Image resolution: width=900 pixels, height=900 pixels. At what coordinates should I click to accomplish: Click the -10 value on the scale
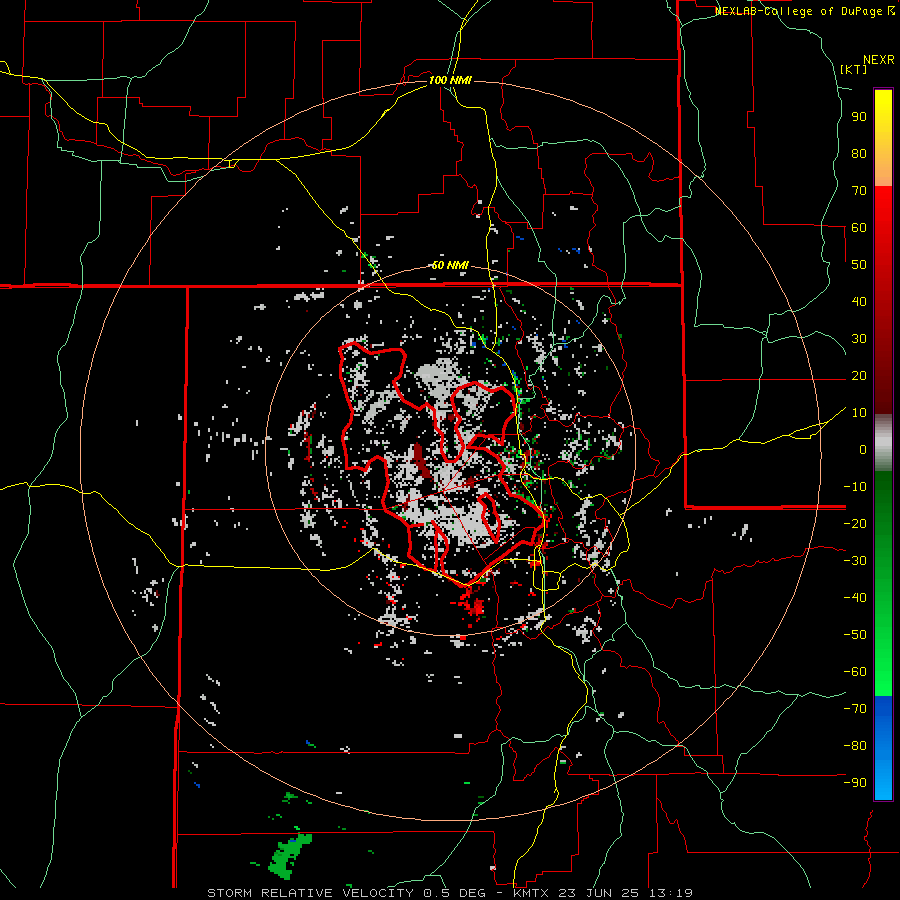pyautogui.click(x=855, y=487)
